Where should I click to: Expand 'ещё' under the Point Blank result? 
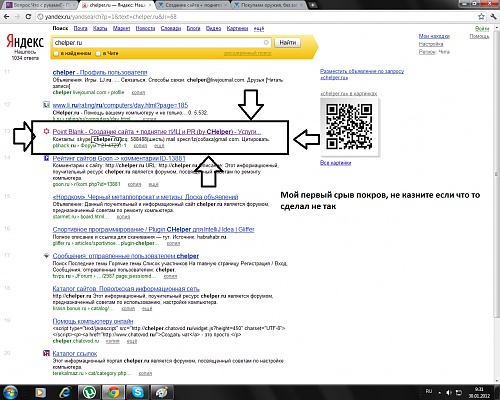pos(159,146)
